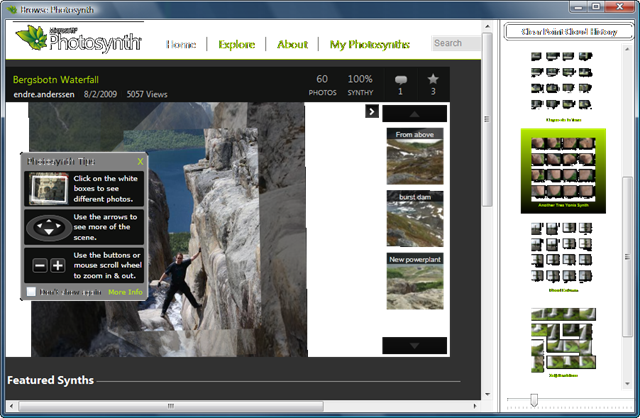Close the Photosynth Tips panel
This screenshot has width=640, height=418.
140,160
